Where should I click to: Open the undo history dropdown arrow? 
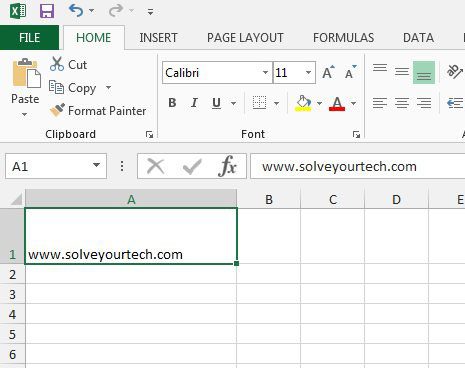91,11
